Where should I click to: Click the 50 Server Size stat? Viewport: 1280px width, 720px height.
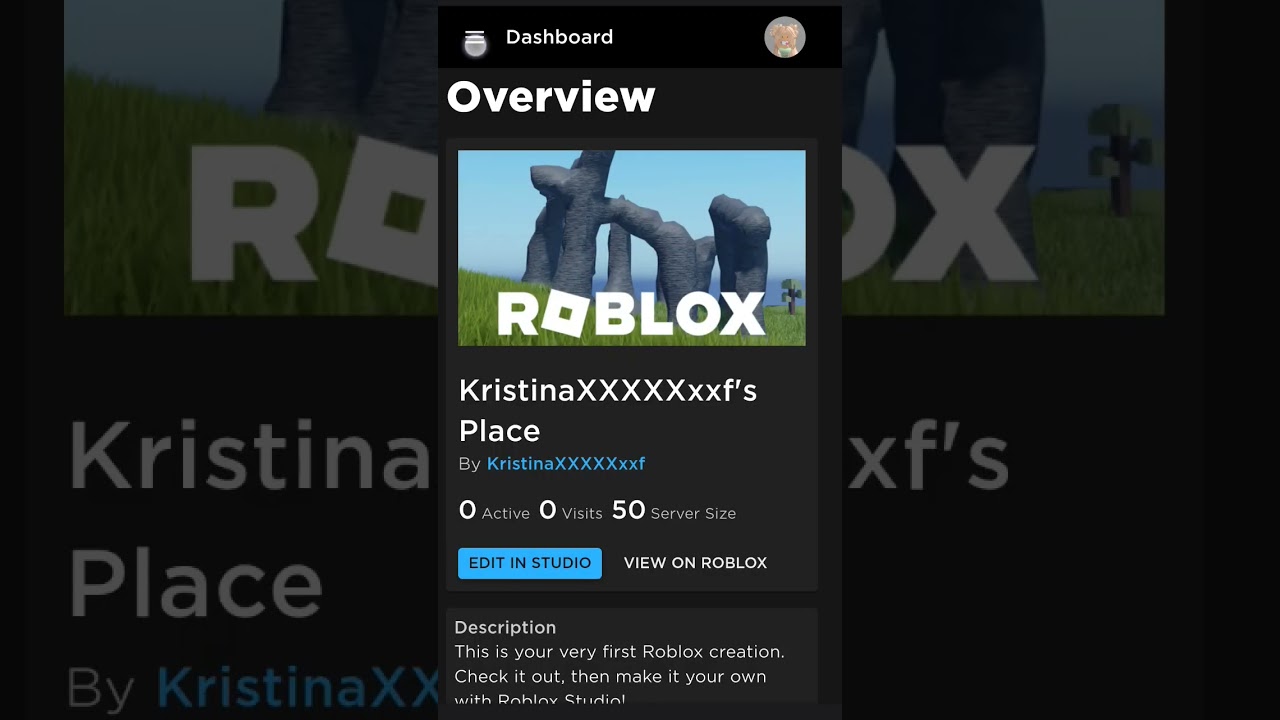(673, 511)
